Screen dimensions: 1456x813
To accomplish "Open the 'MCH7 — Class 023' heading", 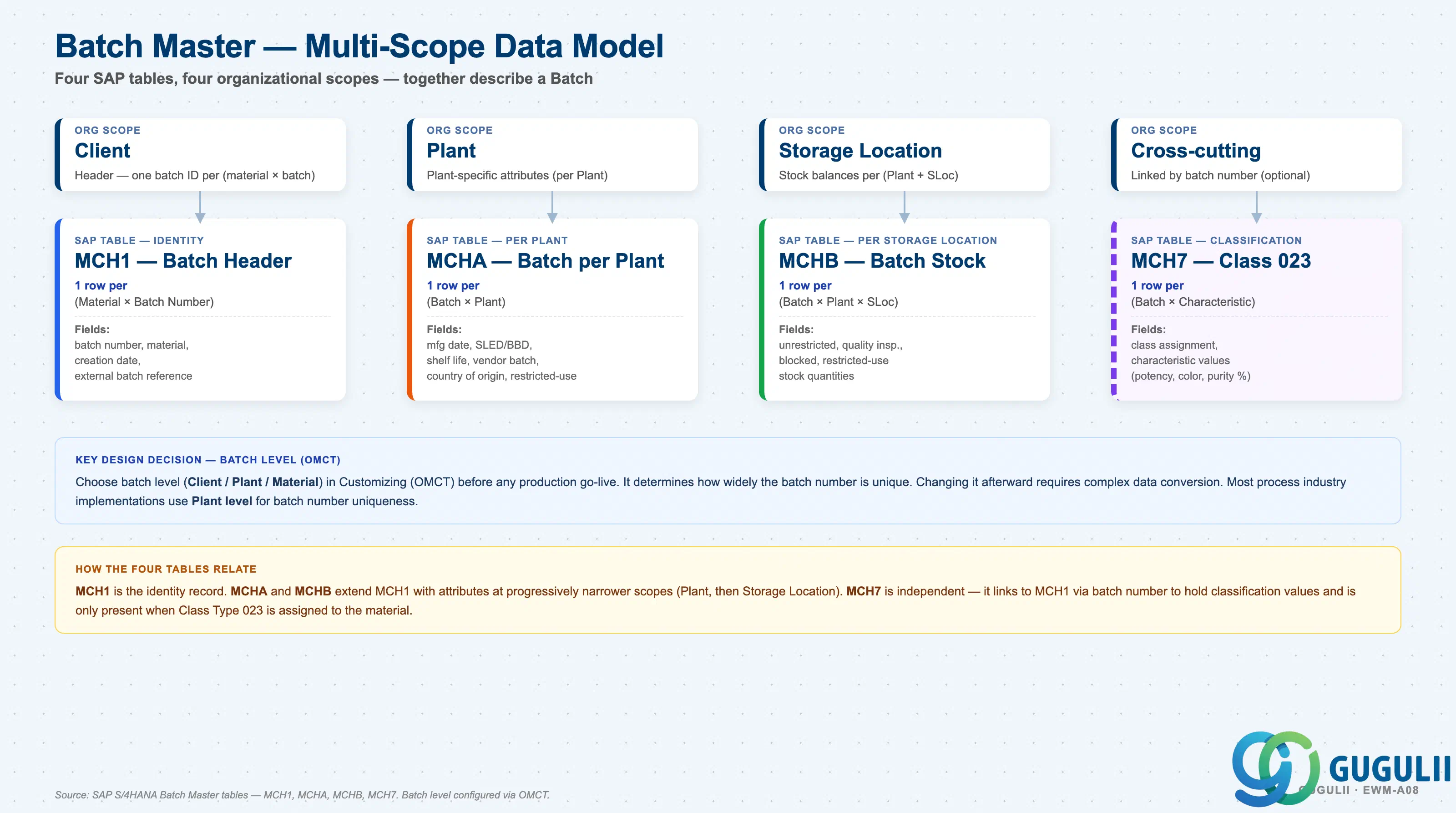I will 1221,261.
